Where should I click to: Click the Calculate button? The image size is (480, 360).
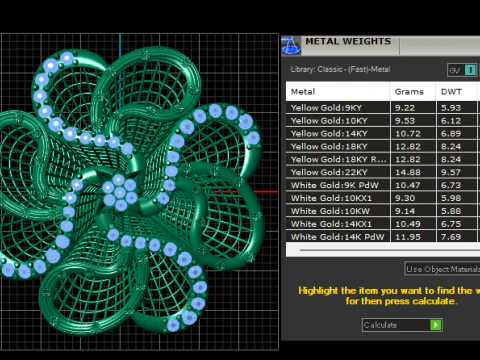402,325
